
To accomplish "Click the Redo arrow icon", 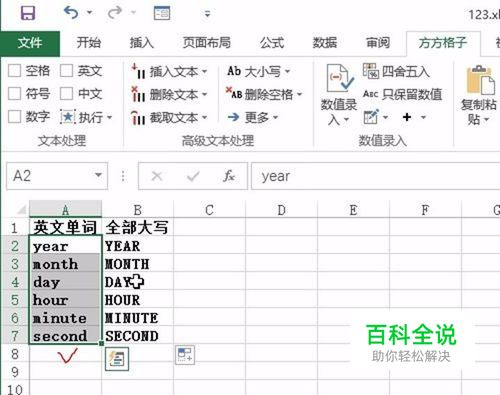I will (x=115, y=13).
